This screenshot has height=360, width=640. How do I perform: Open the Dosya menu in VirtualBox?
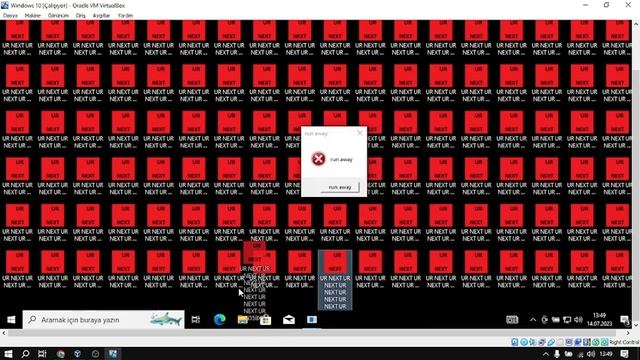coord(10,16)
